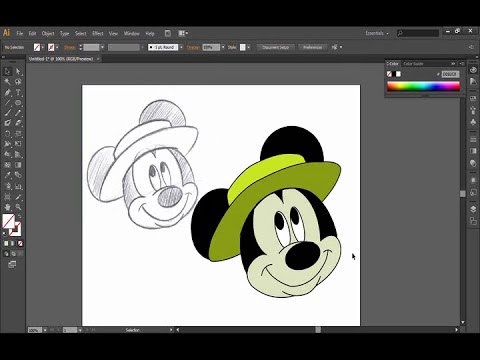Enable Draw Normal mode
Screen dimensions: 480x360
coord(6,254)
